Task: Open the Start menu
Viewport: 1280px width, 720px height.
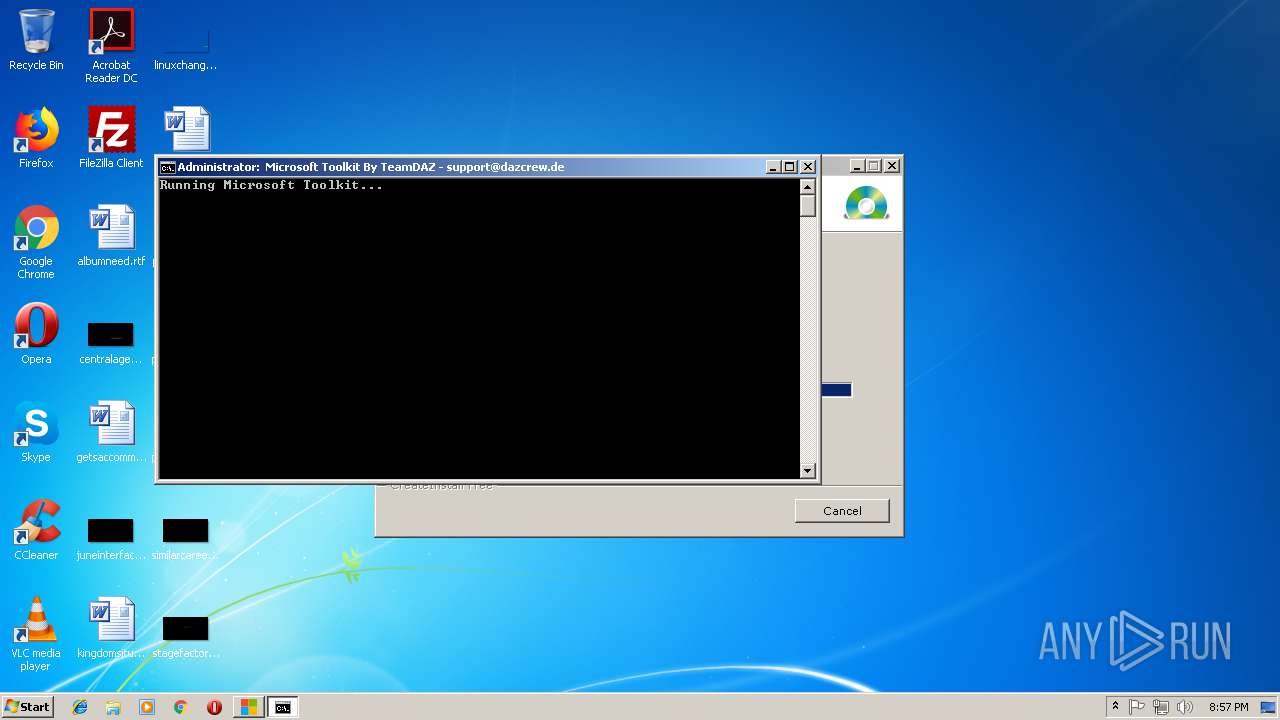Action: point(28,707)
